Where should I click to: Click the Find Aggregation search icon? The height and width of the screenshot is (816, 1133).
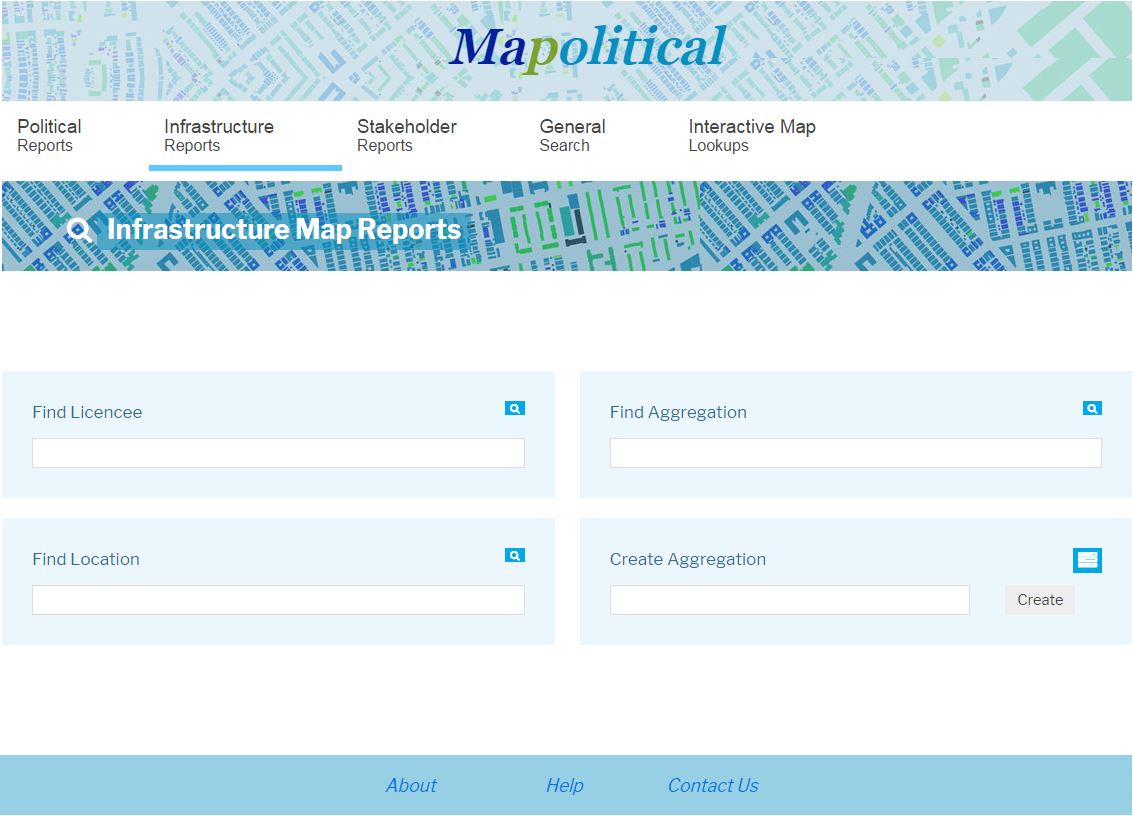coord(1091,408)
